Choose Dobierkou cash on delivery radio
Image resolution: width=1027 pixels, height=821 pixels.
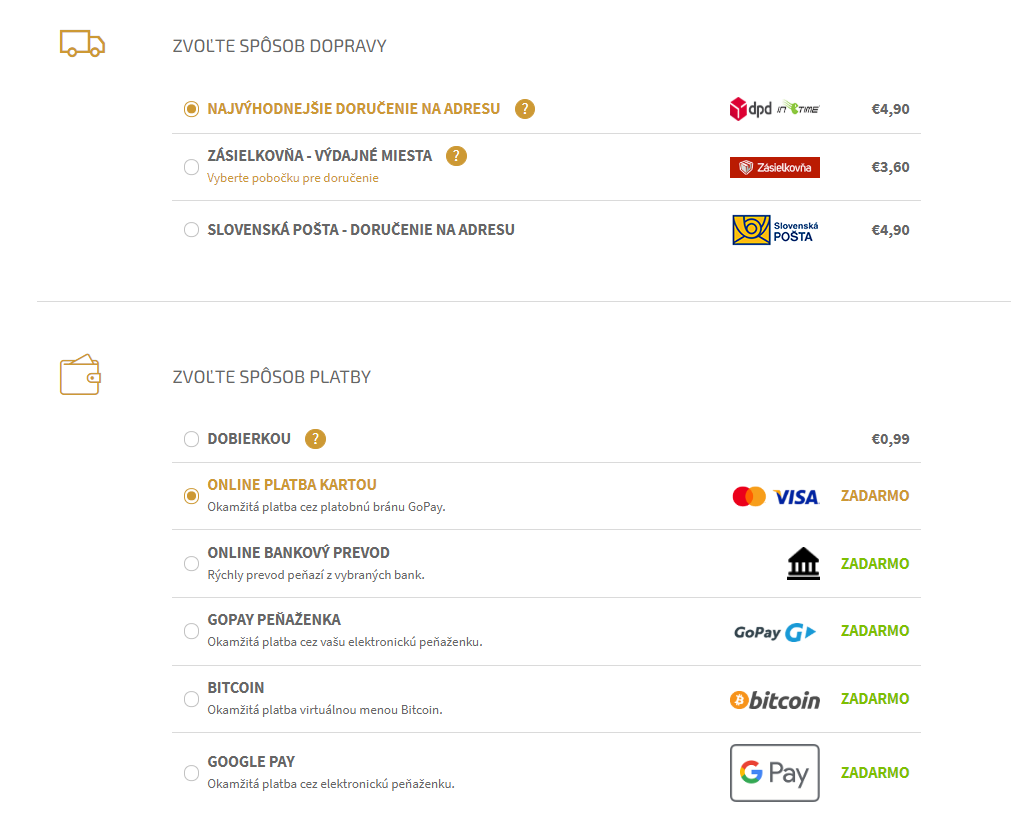tap(191, 439)
